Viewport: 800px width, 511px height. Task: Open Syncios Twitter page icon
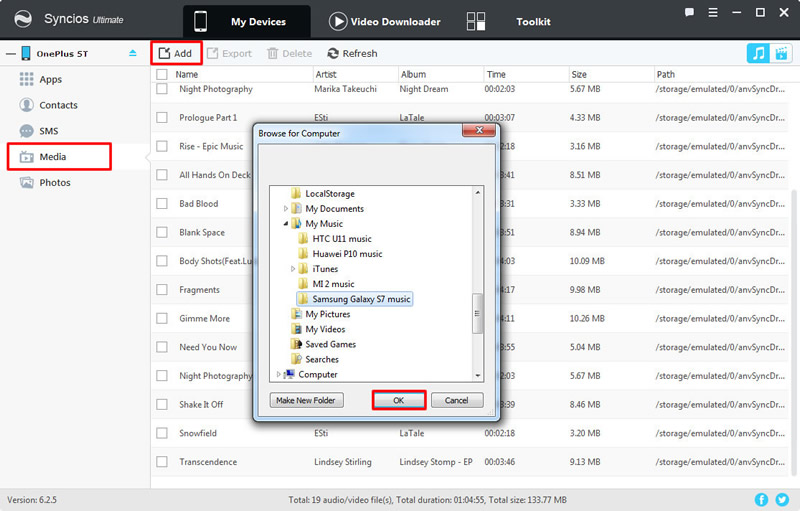tap(782, 500)
